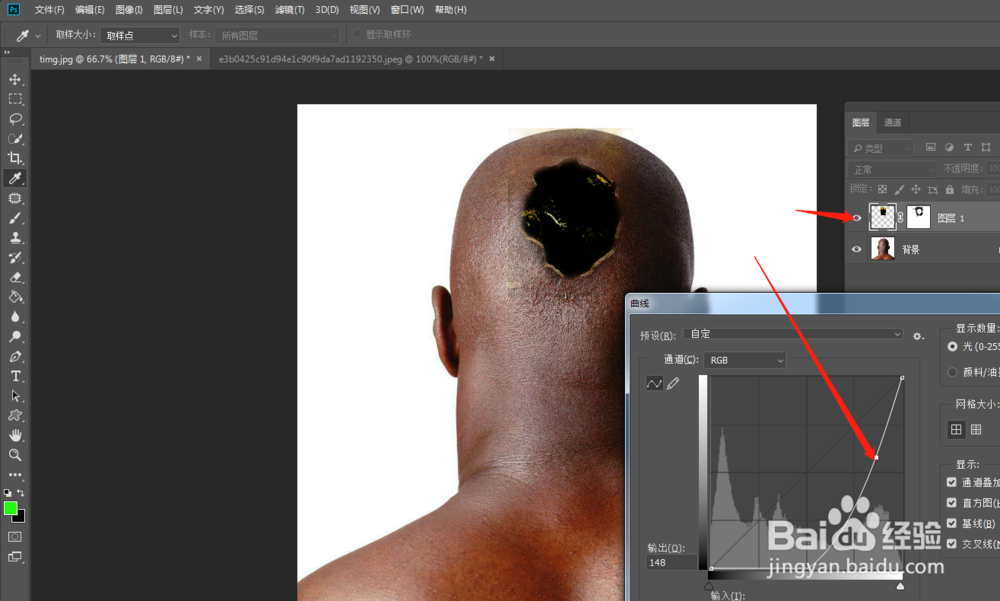Open the 滤镜(T) menu
1000x601 pixels.
tap(290, 10)
